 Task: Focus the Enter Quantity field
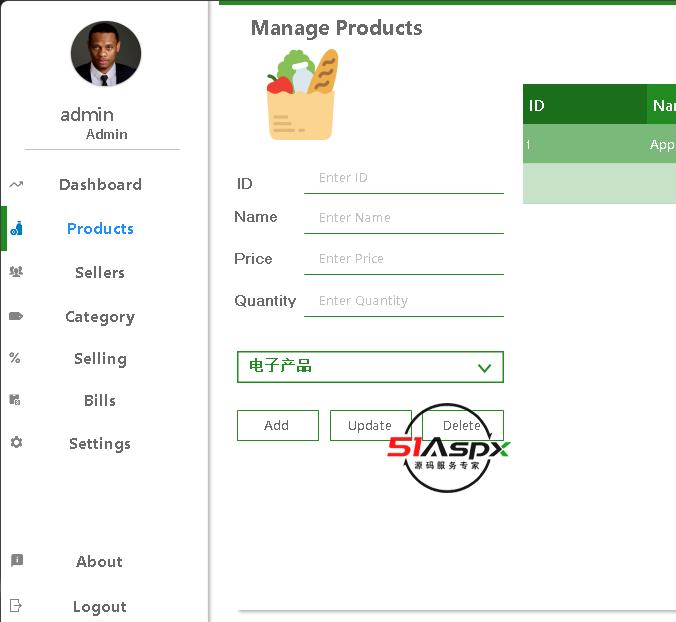coord(404,302)
